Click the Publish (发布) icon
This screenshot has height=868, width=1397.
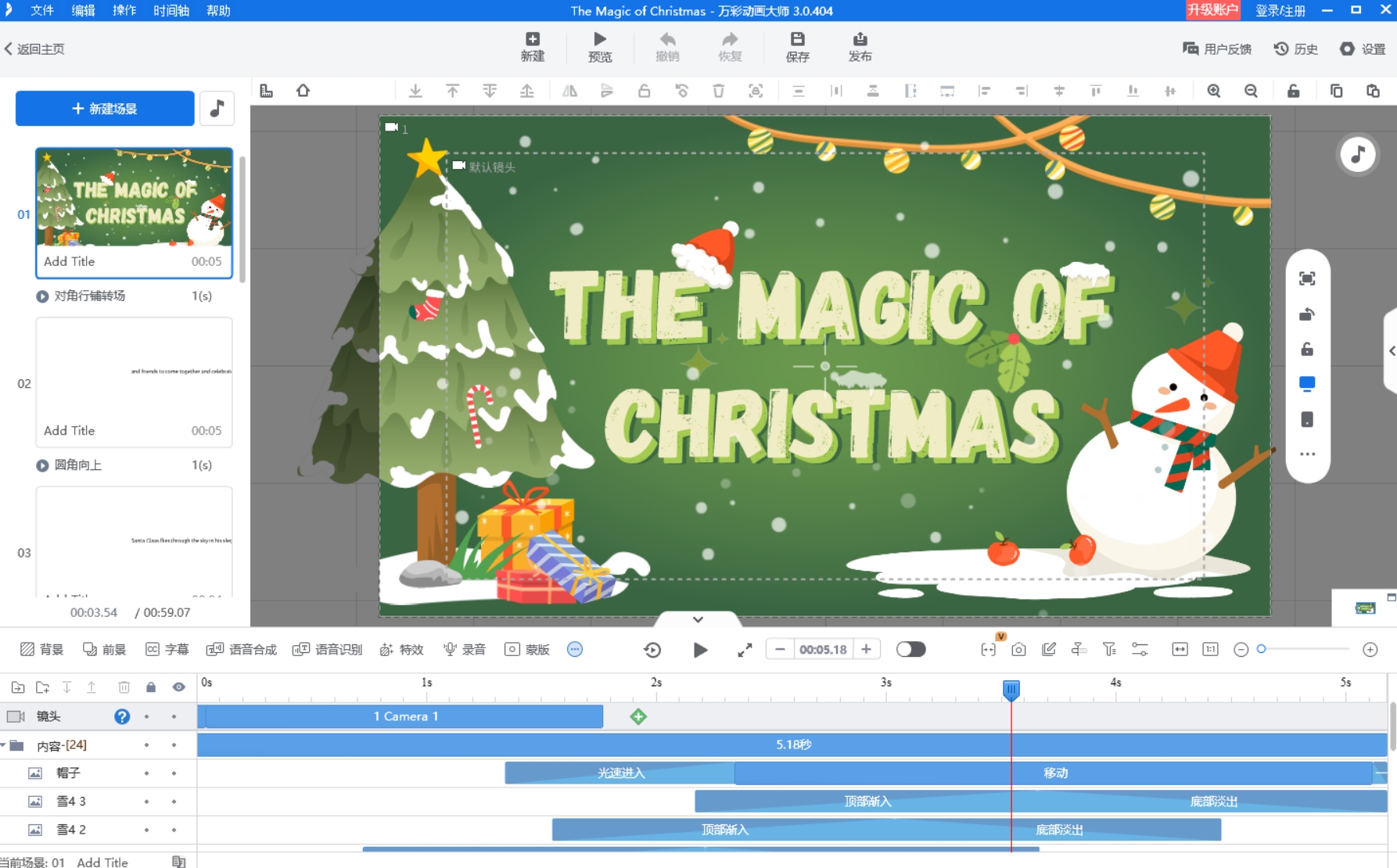tap(860, 47)
